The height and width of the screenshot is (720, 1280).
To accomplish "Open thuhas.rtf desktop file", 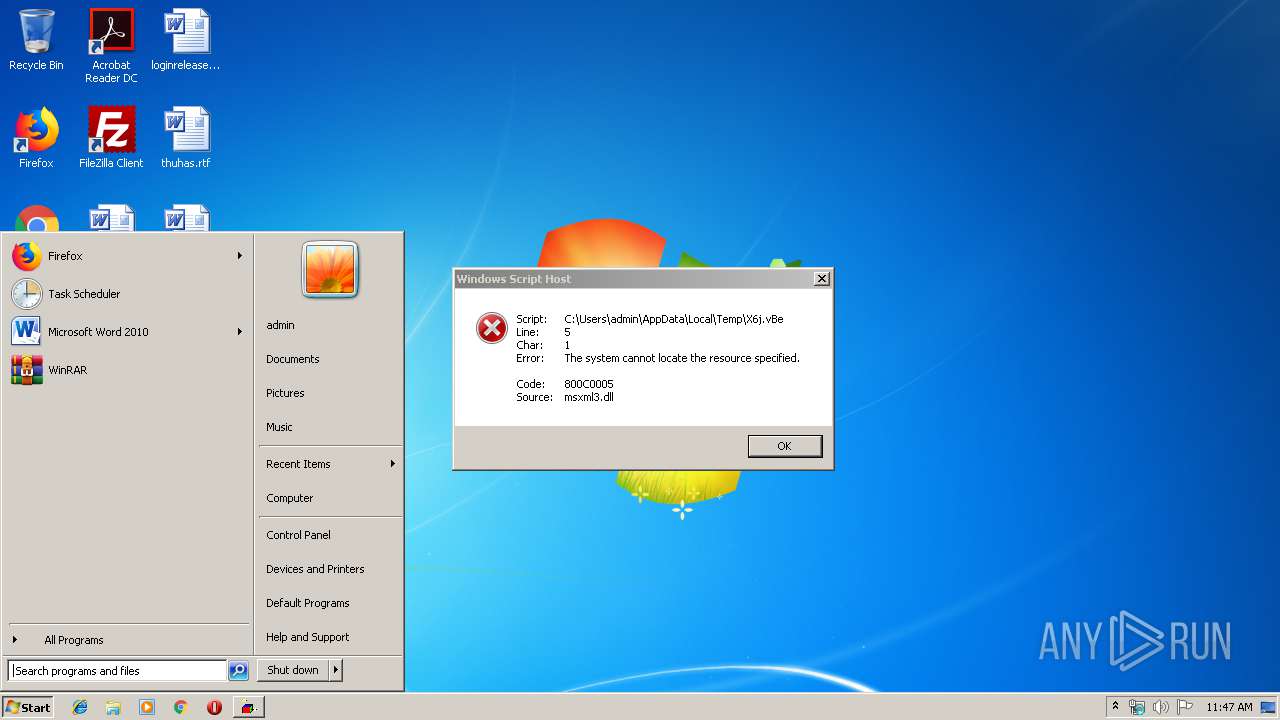I will pos(186,138).
